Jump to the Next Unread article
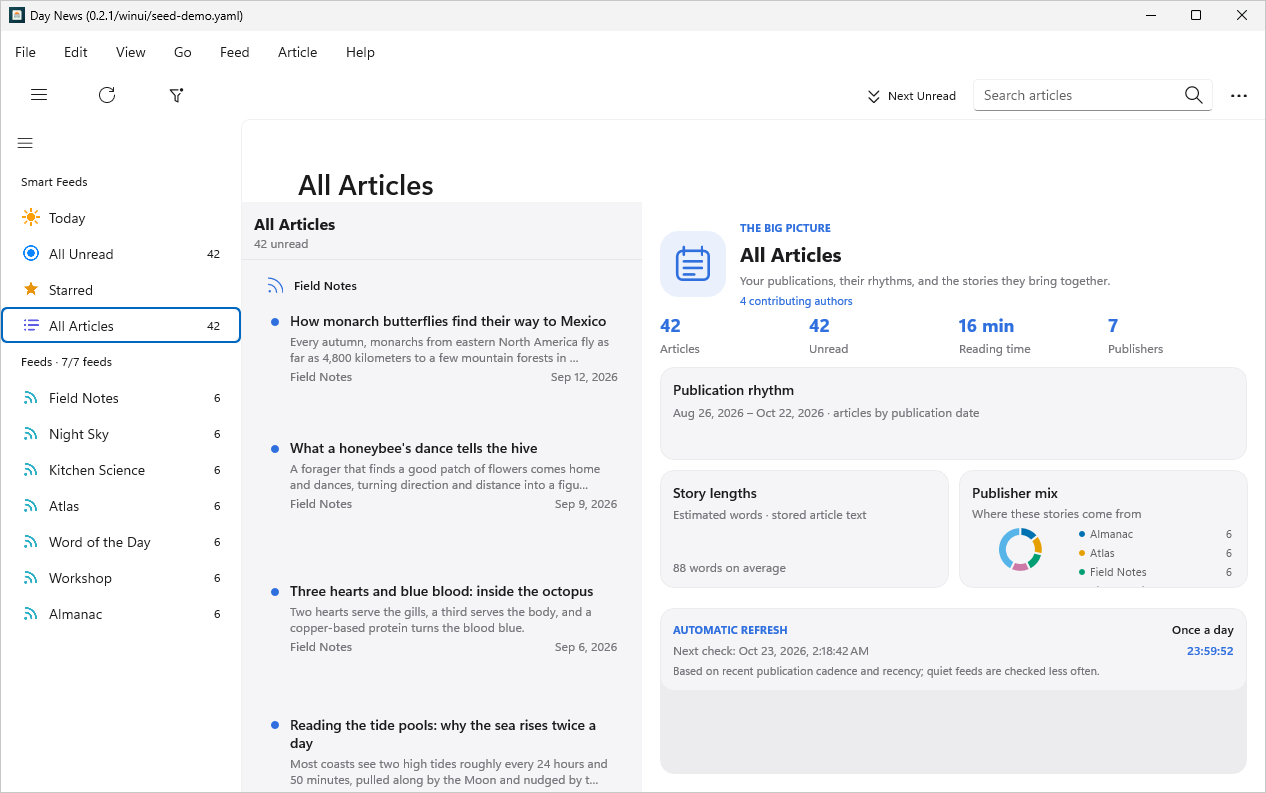This screenshot has height=793, width=1266. pyautogui.click(x=911, y=96)
